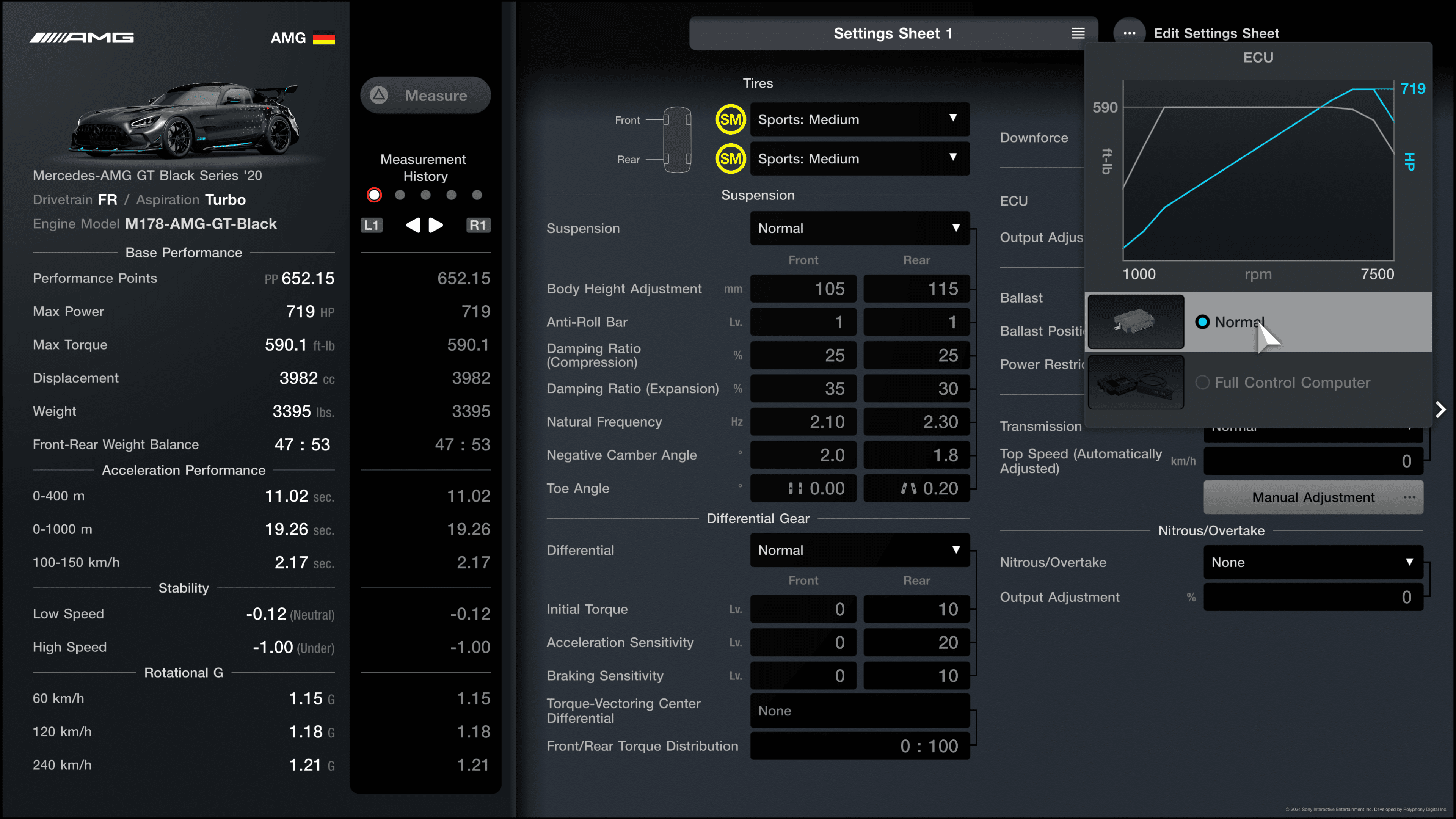Go to next measurement with right arrow
The image size is (1456, 819).
(436, 225)
